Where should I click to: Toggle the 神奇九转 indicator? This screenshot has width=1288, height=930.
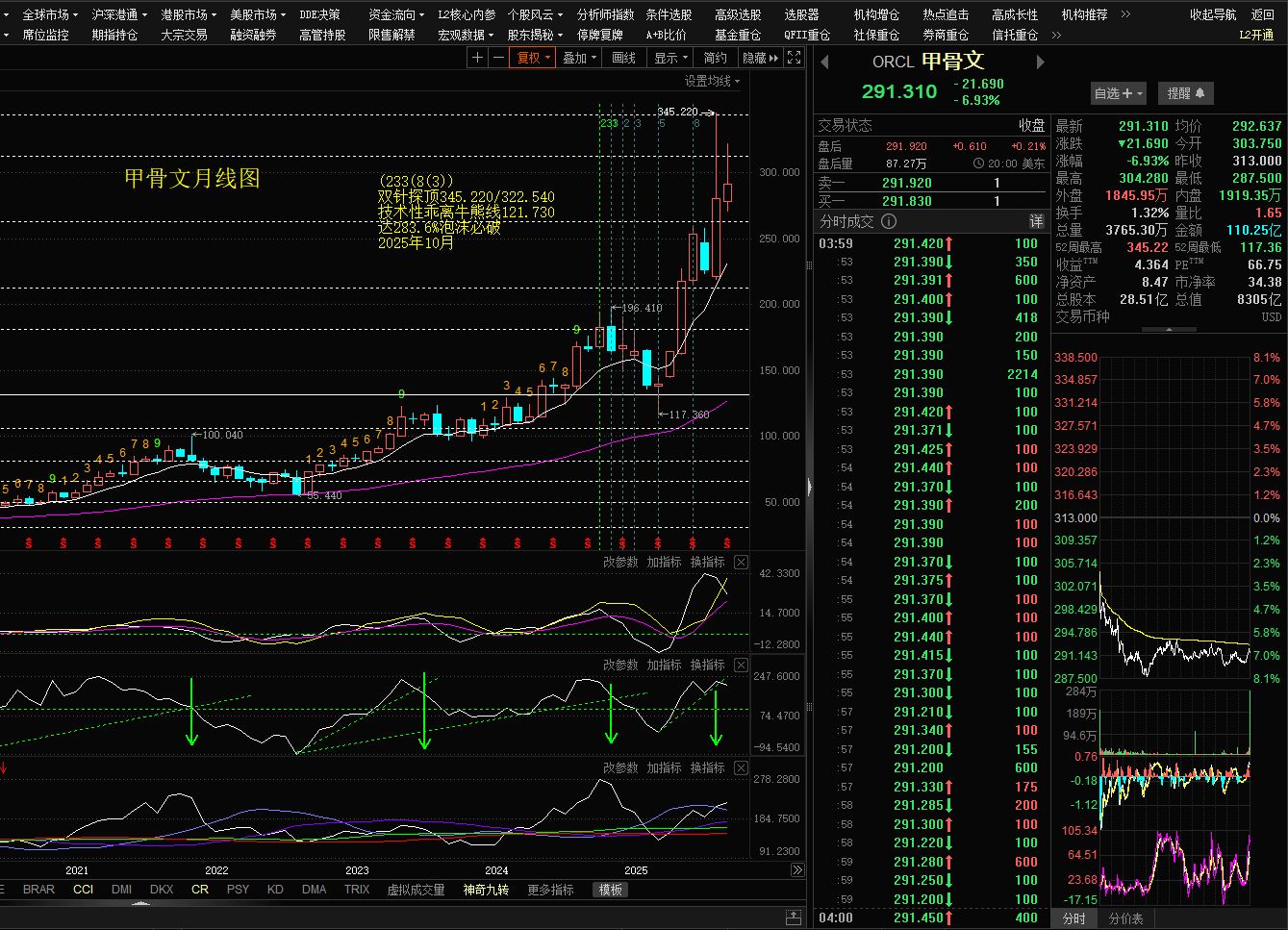pos(487,890)
